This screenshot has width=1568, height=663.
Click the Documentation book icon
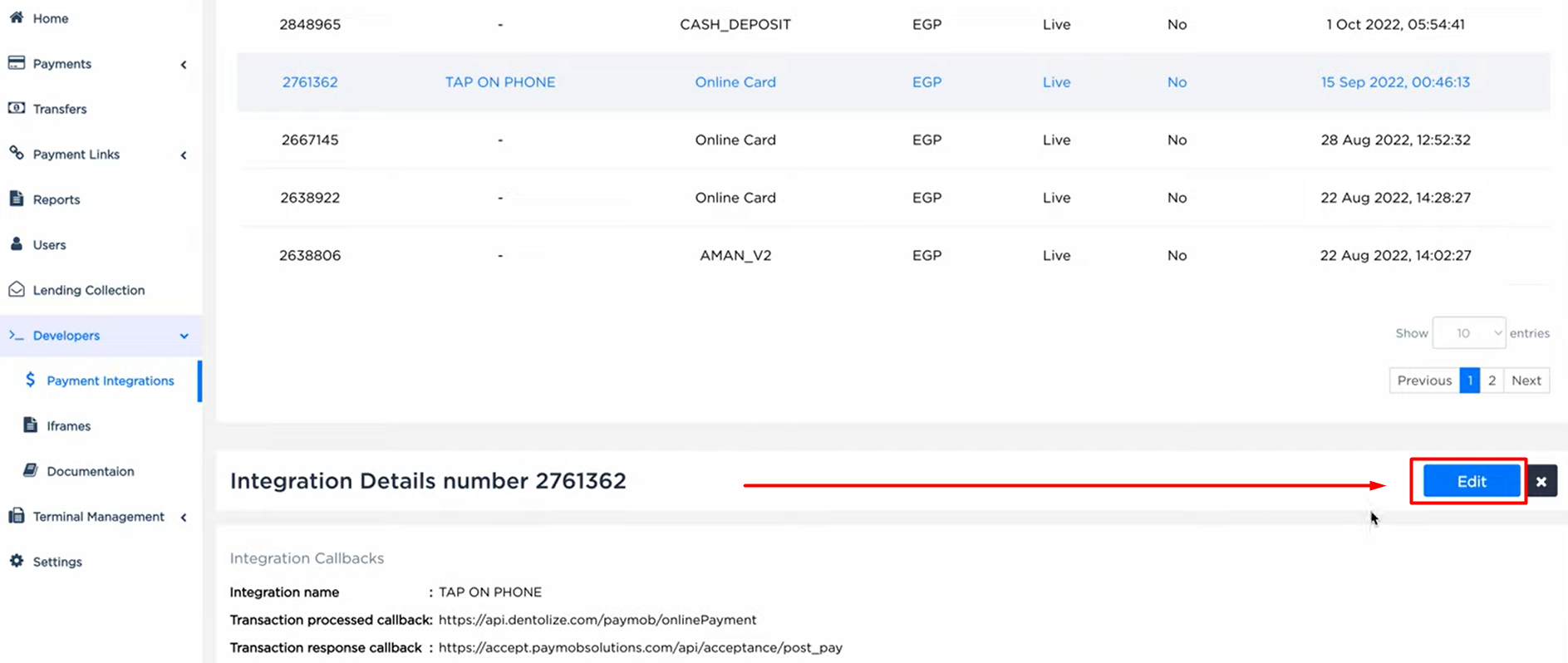(31, 470)
